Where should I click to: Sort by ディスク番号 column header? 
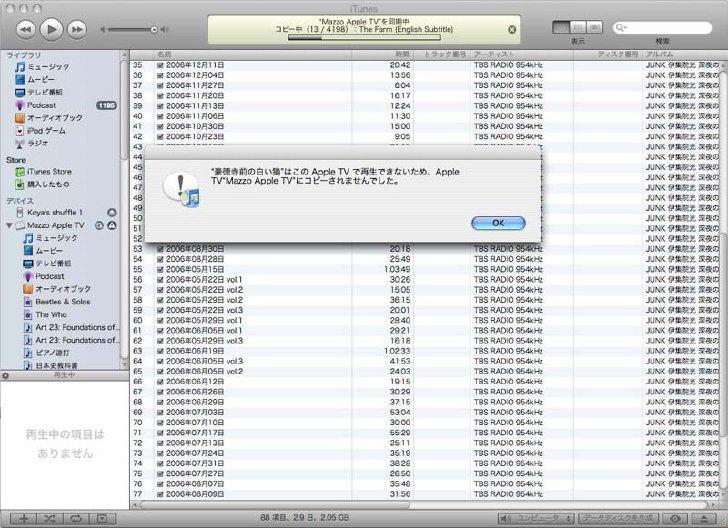point(608,54)
